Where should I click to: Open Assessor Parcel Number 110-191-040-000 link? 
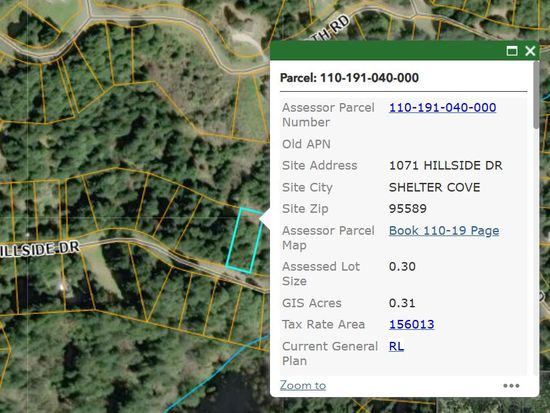[443, 107]
